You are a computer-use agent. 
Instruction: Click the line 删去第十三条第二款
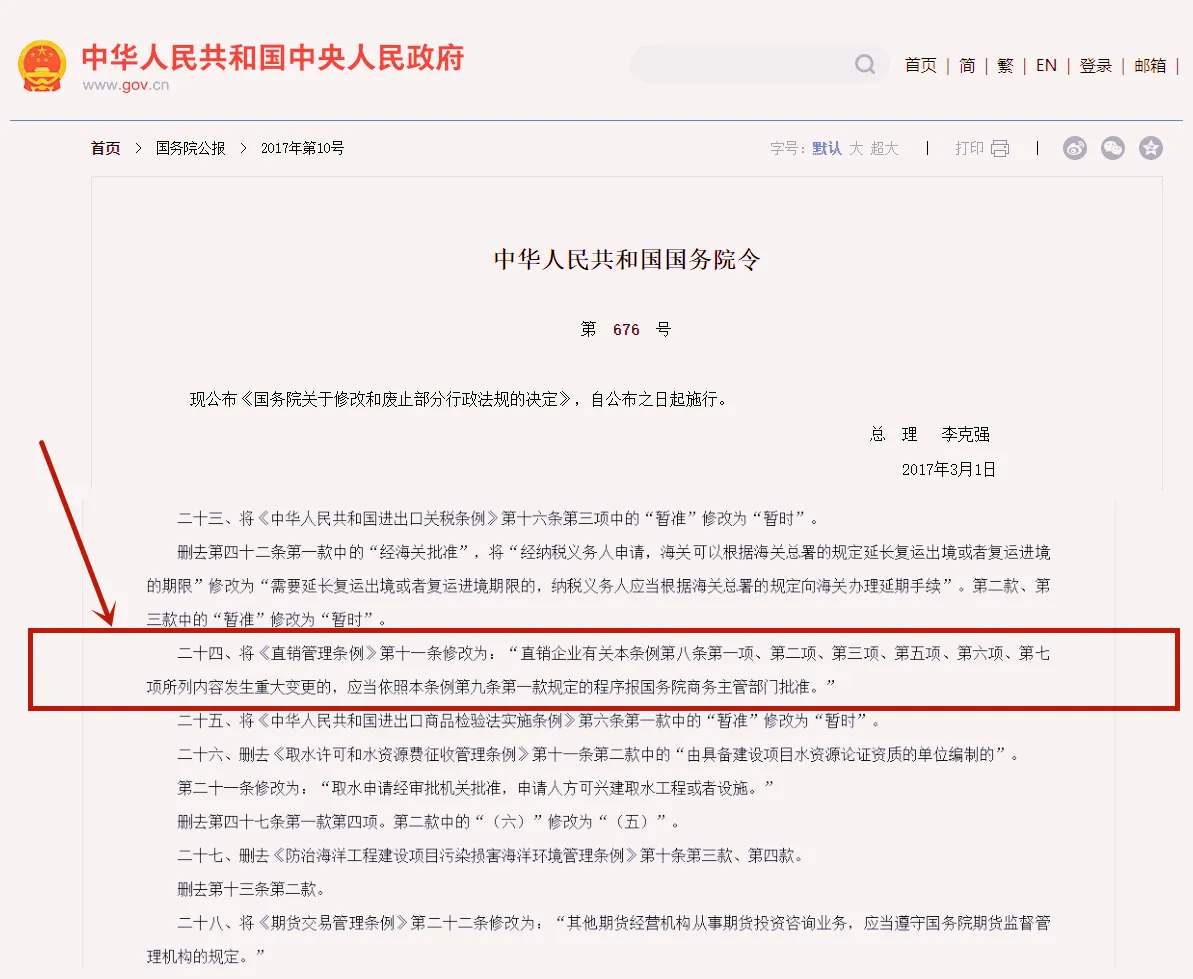pyautogui.click(x=251, y=889)
